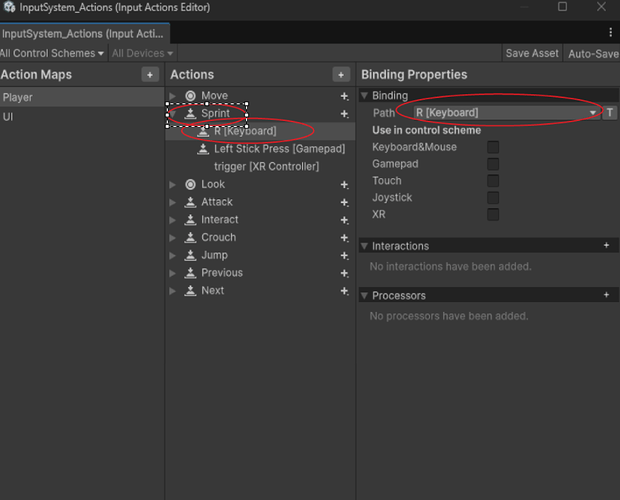This screenshot has width=620, height=500.
Task: Toggle text mode for binding path
Action: pos(610,113)
